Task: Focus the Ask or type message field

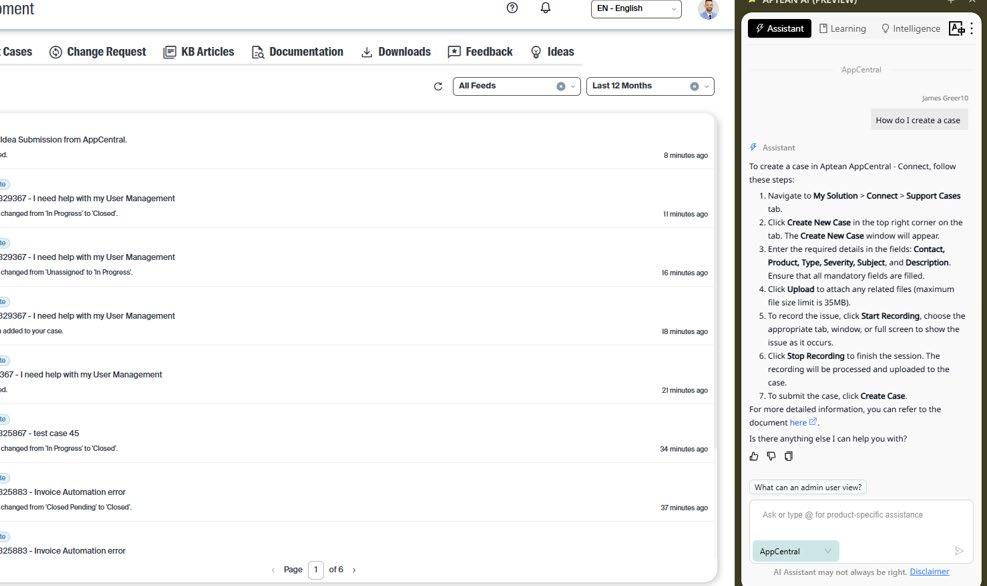Action: tap(861, 515)
